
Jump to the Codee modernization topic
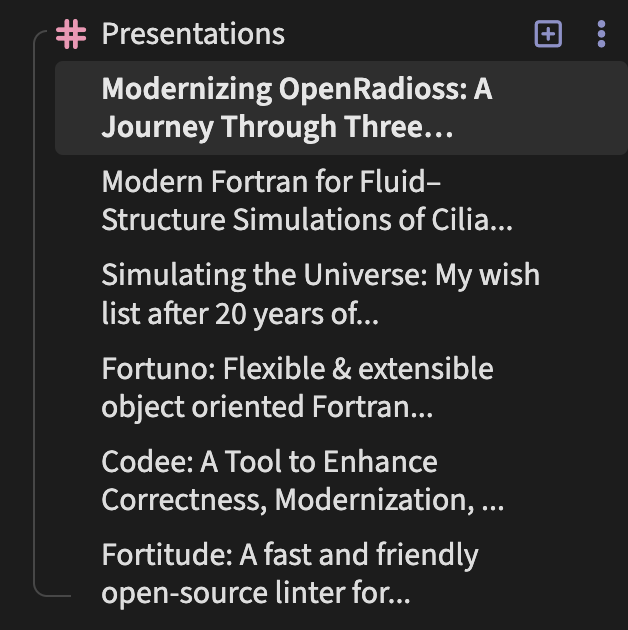point(302,481)
